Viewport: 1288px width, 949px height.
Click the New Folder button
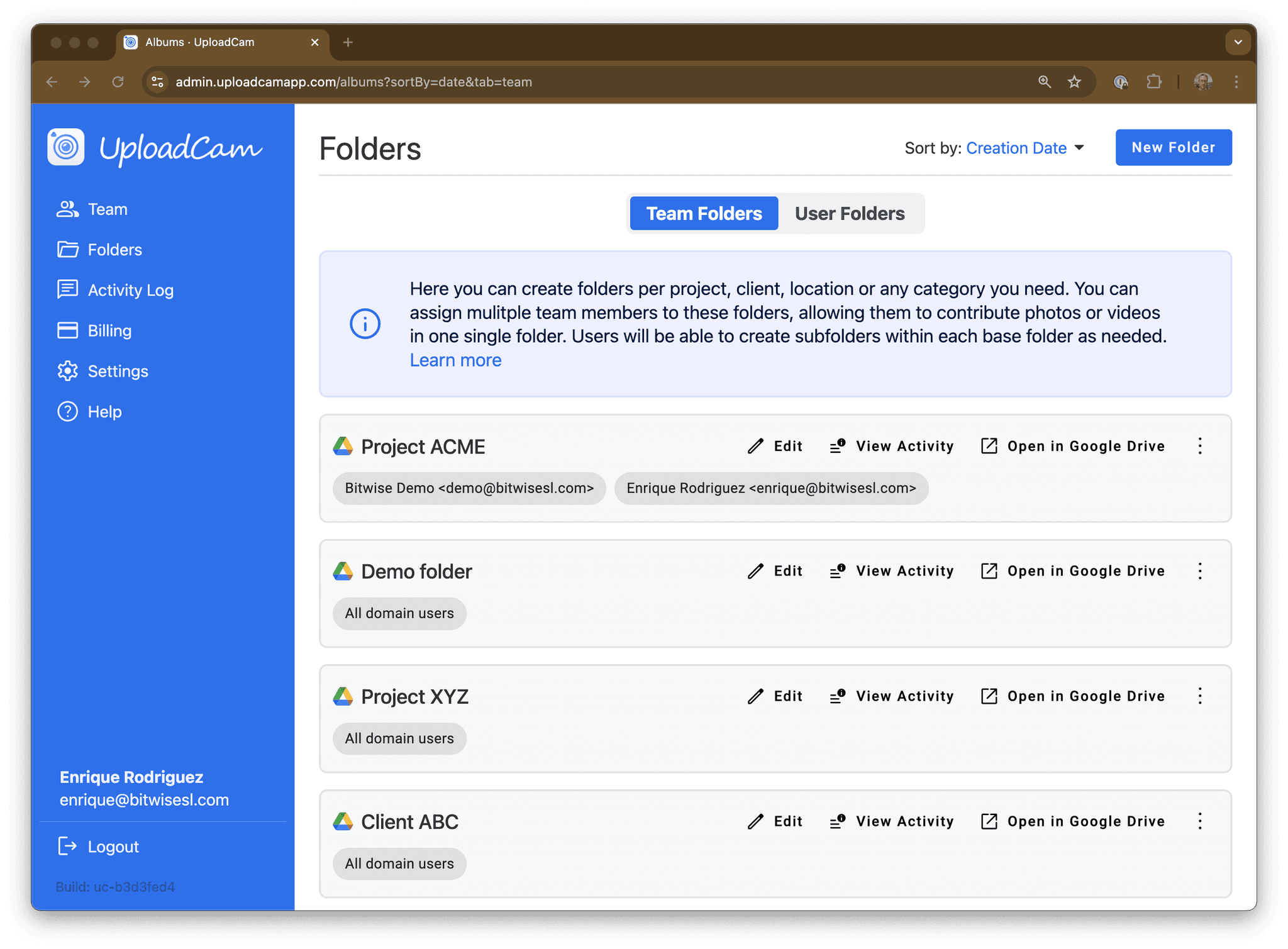tap(1173, 148)
